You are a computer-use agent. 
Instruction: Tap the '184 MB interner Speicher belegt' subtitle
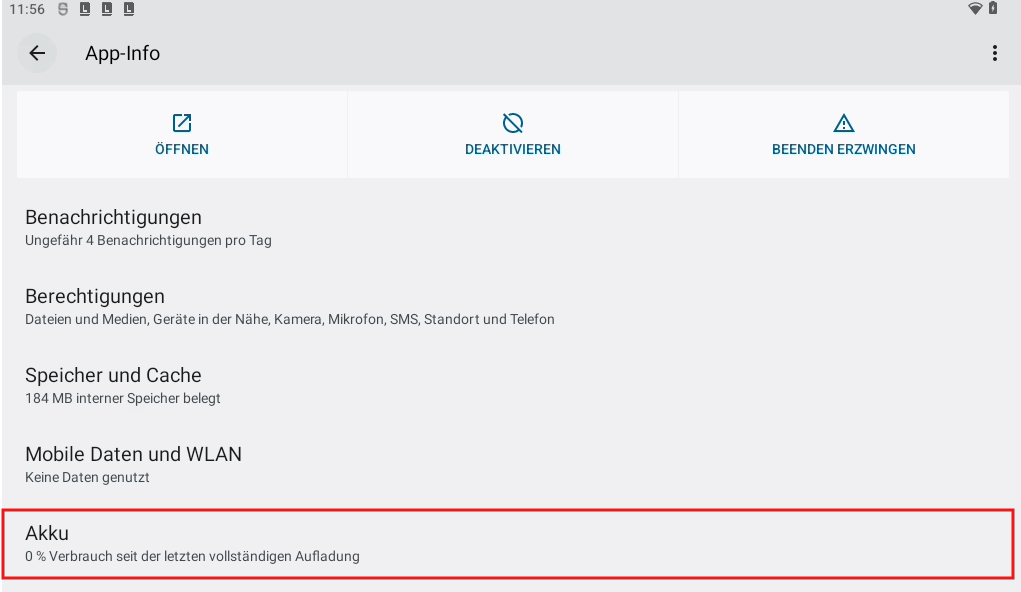(x=122, y=398)
